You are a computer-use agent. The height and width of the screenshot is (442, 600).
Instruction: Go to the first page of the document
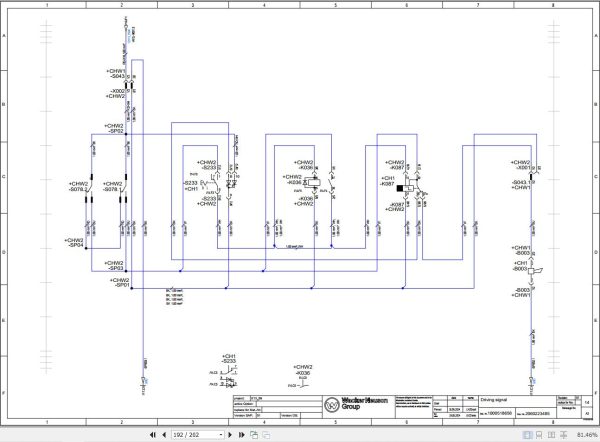pyautogui.click(x=153, y=435)
